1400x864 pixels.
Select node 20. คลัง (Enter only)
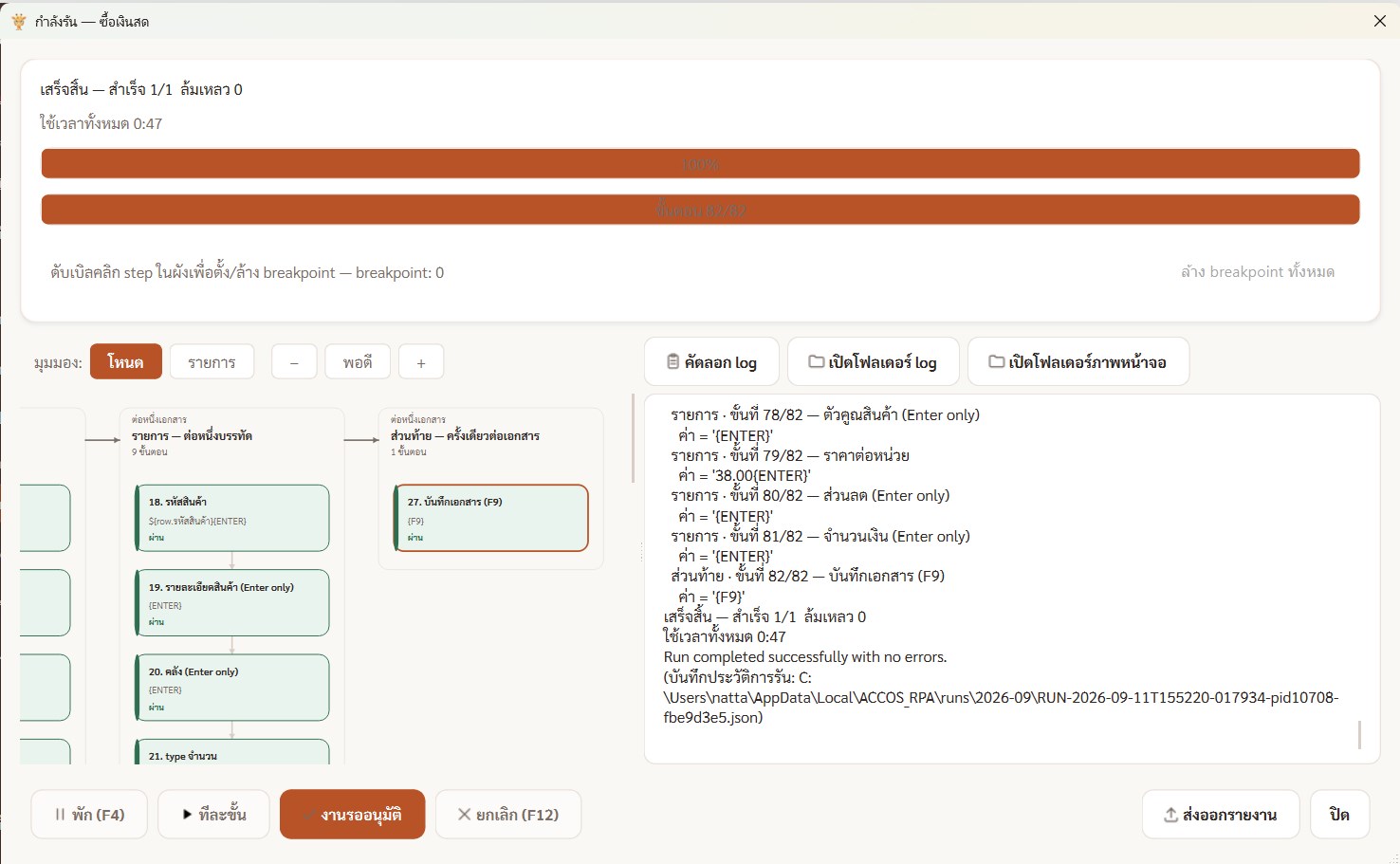(x=232, y=687)
